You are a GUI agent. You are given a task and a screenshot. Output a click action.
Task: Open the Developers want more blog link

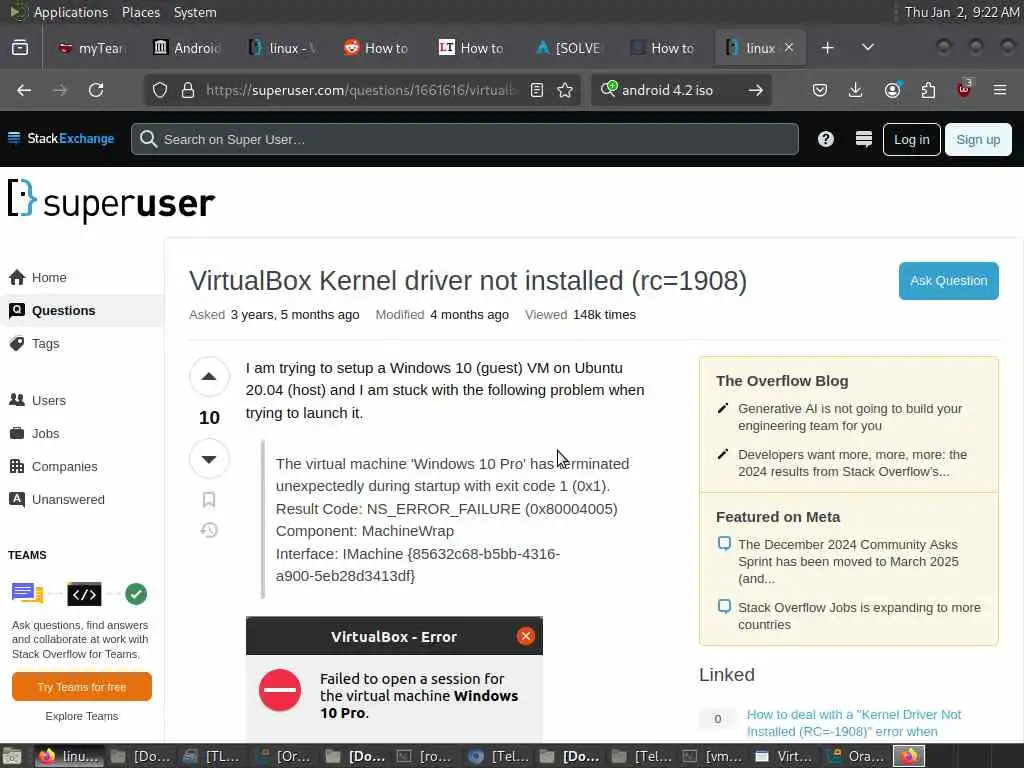(852, 463)
